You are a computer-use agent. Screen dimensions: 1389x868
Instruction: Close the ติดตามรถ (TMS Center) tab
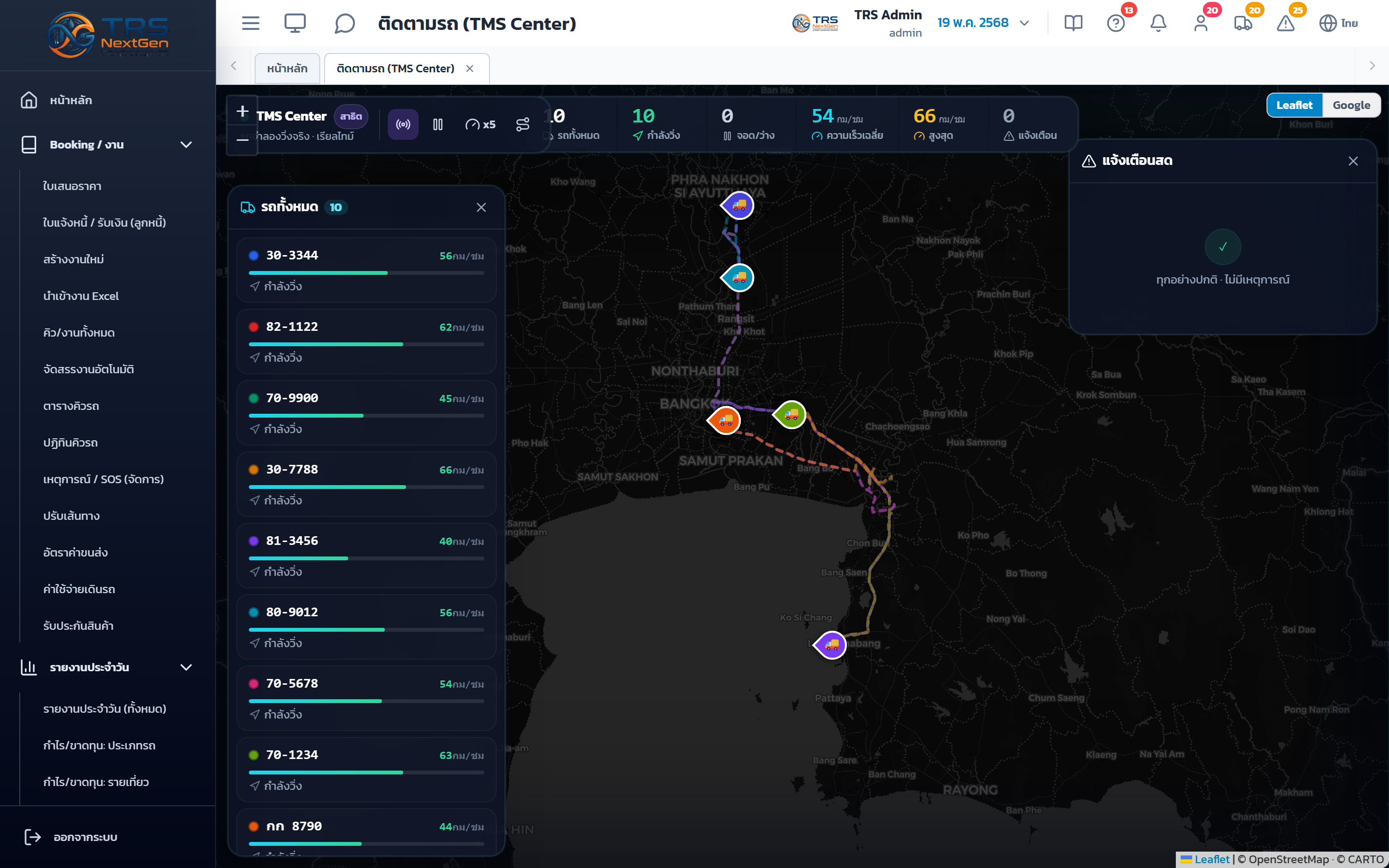click(469, 68)
